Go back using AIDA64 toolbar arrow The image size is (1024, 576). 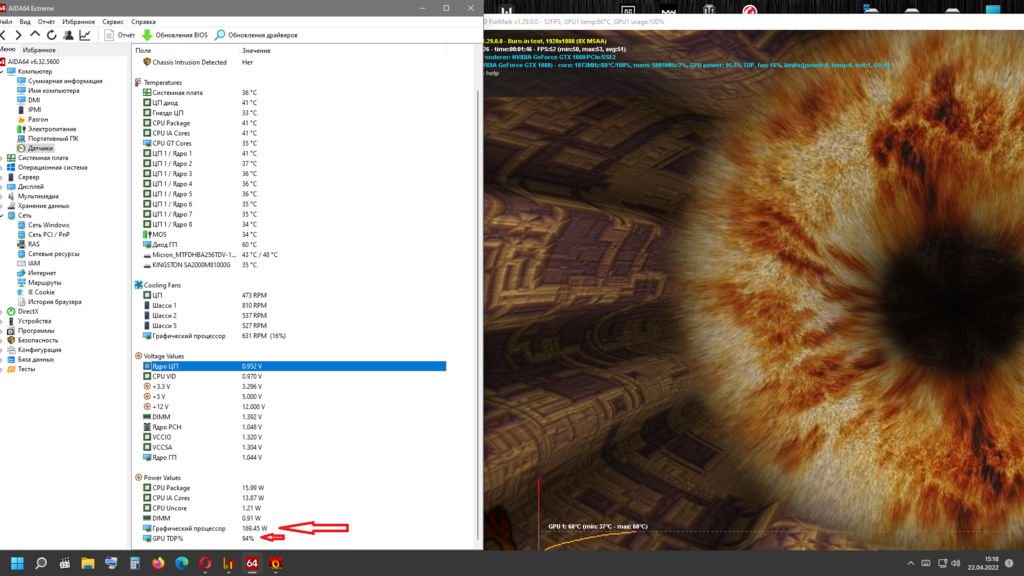click(3, 35)
